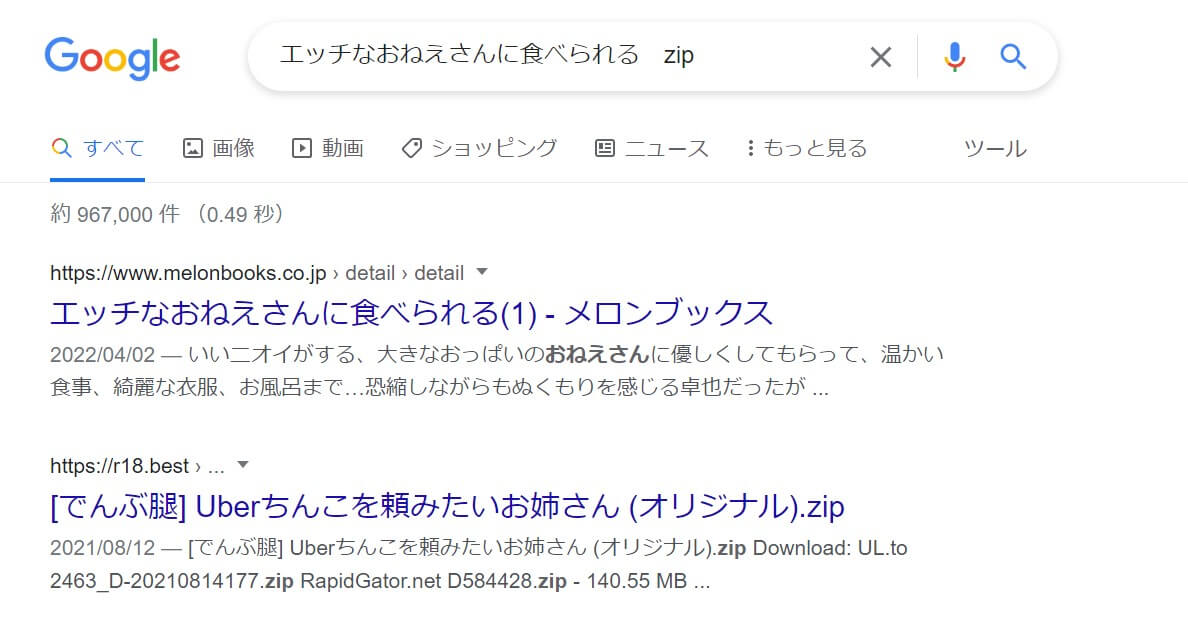This screenshot has width=1188, height=630.
Task: Open the ニュース tab
Action: point(652,148)
